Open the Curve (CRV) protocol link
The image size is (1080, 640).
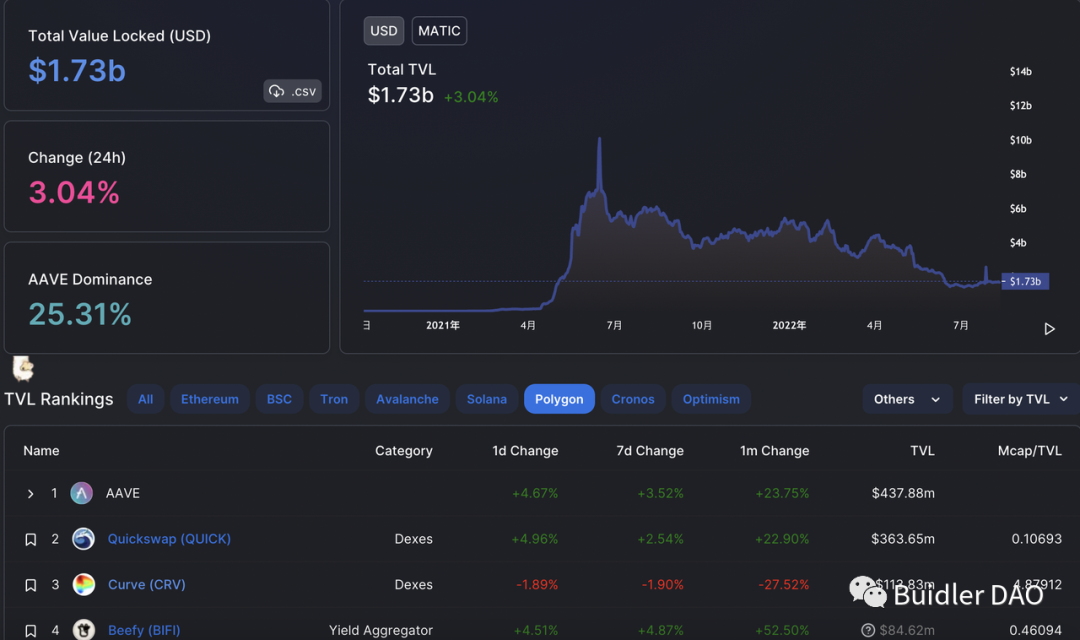pyautogui.click(x=147, y=584)
